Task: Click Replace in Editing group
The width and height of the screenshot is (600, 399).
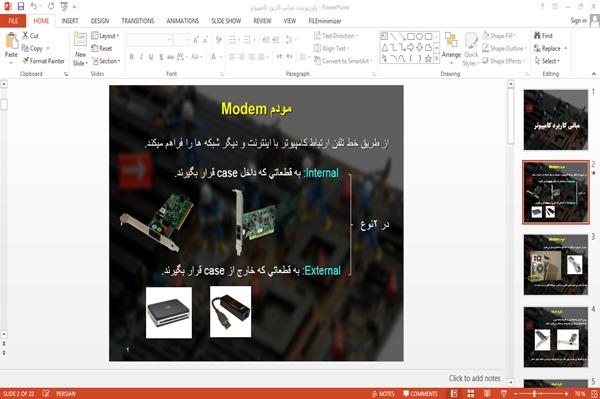Action: coord(550,48)
